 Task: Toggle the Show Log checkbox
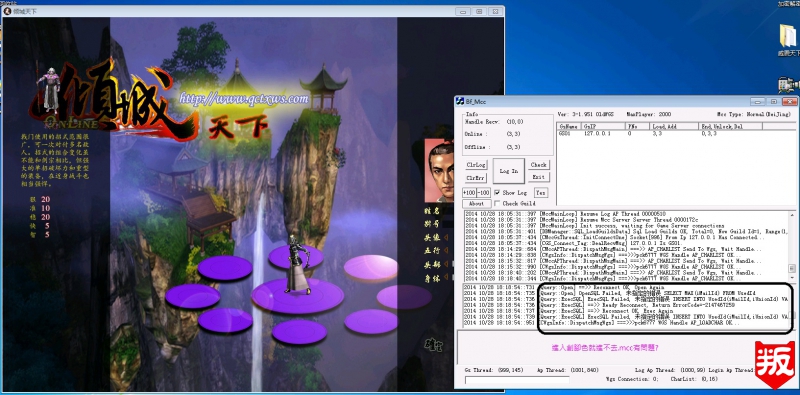click(497, 193)
